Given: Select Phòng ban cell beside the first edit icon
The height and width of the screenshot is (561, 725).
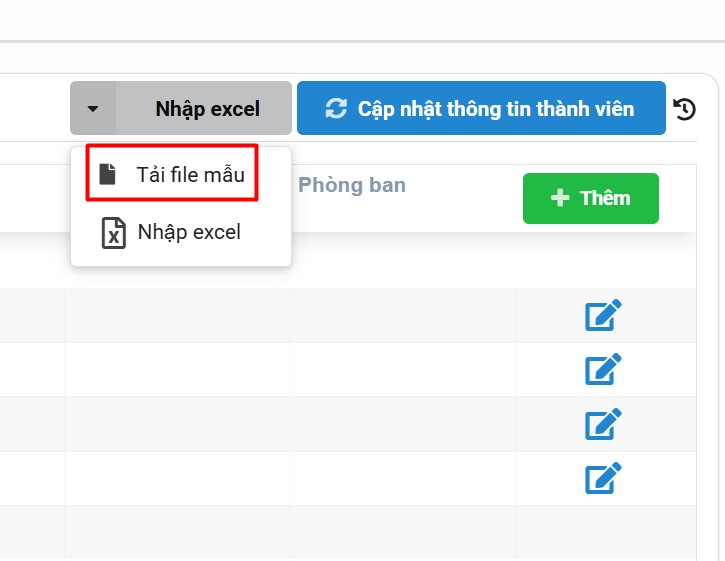Looking at the screenshot, I should 402,316.
